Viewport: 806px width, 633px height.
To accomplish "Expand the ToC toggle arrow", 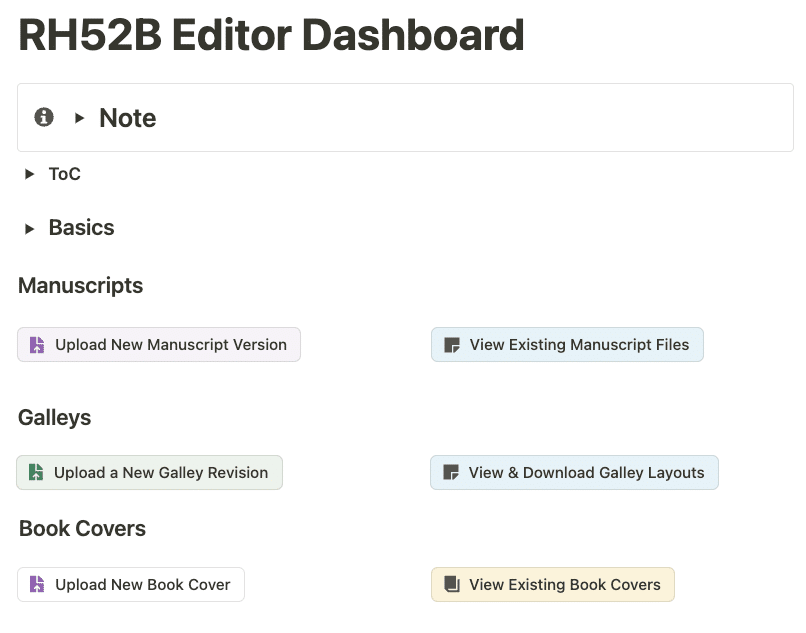I will coord(29,174).
